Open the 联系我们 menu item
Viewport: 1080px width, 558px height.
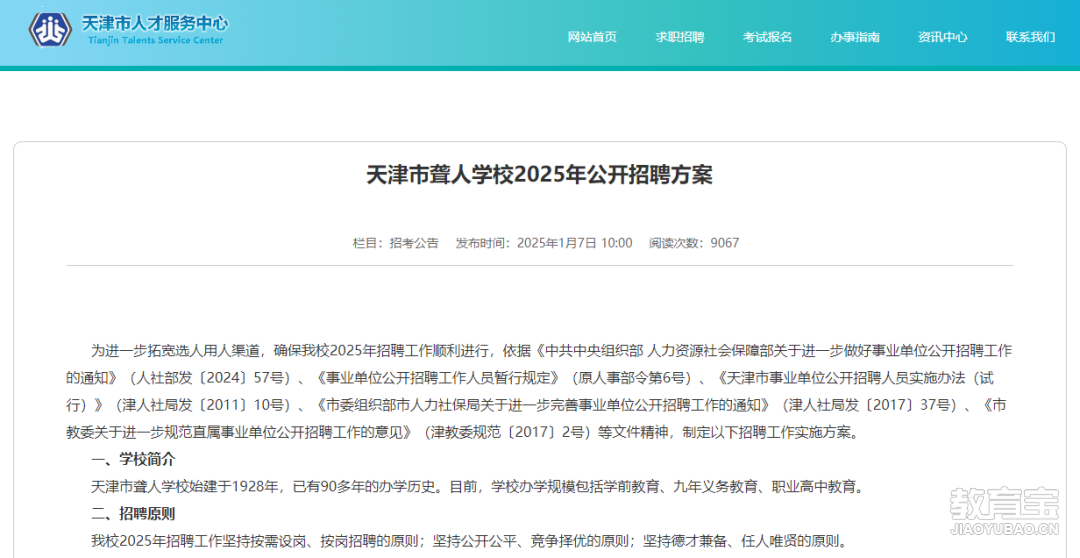[x=1030, y=37]
